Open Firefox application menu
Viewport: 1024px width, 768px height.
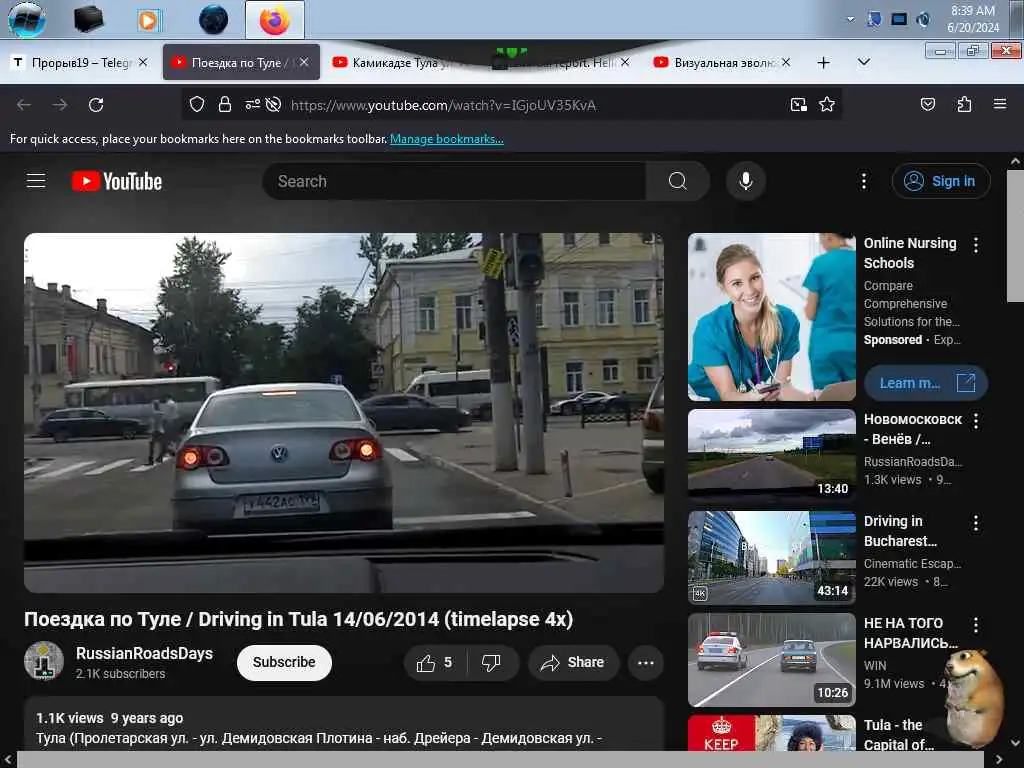tap(1000, 104)
